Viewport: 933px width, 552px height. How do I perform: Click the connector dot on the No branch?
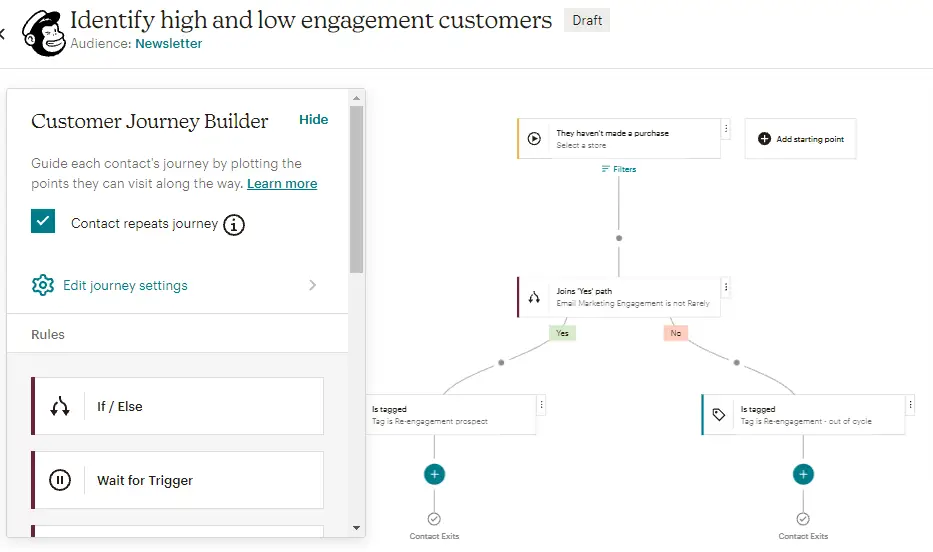(737, 362)
